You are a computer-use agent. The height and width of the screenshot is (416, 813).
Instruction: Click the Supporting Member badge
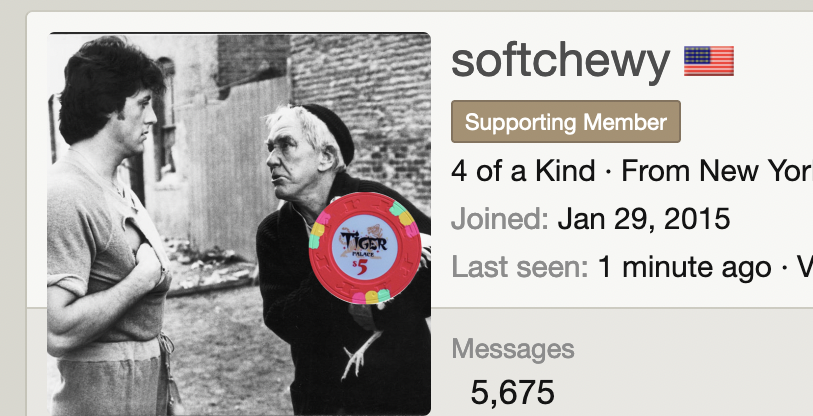pos(566,122)
